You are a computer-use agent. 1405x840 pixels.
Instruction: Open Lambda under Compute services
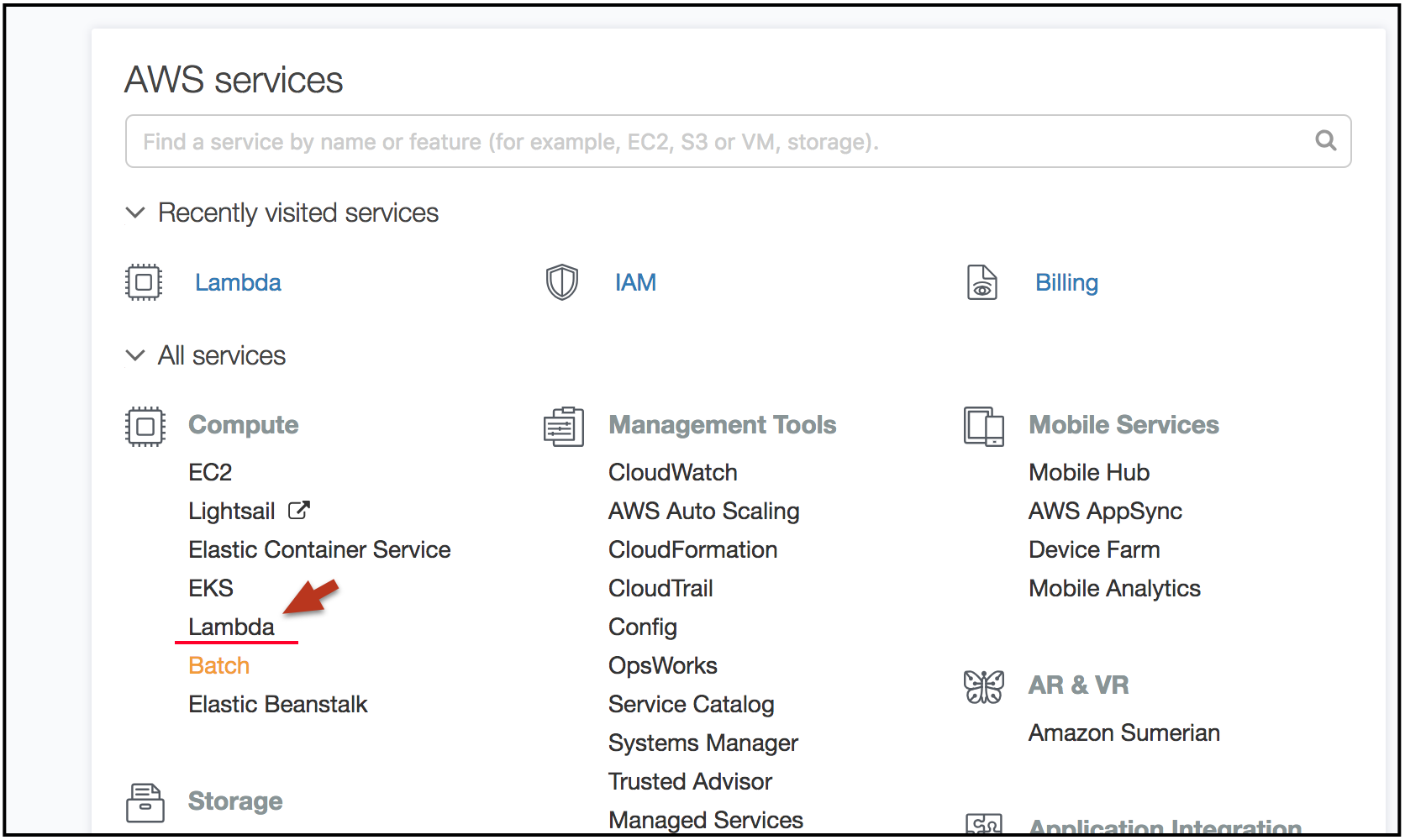point(231,627)
